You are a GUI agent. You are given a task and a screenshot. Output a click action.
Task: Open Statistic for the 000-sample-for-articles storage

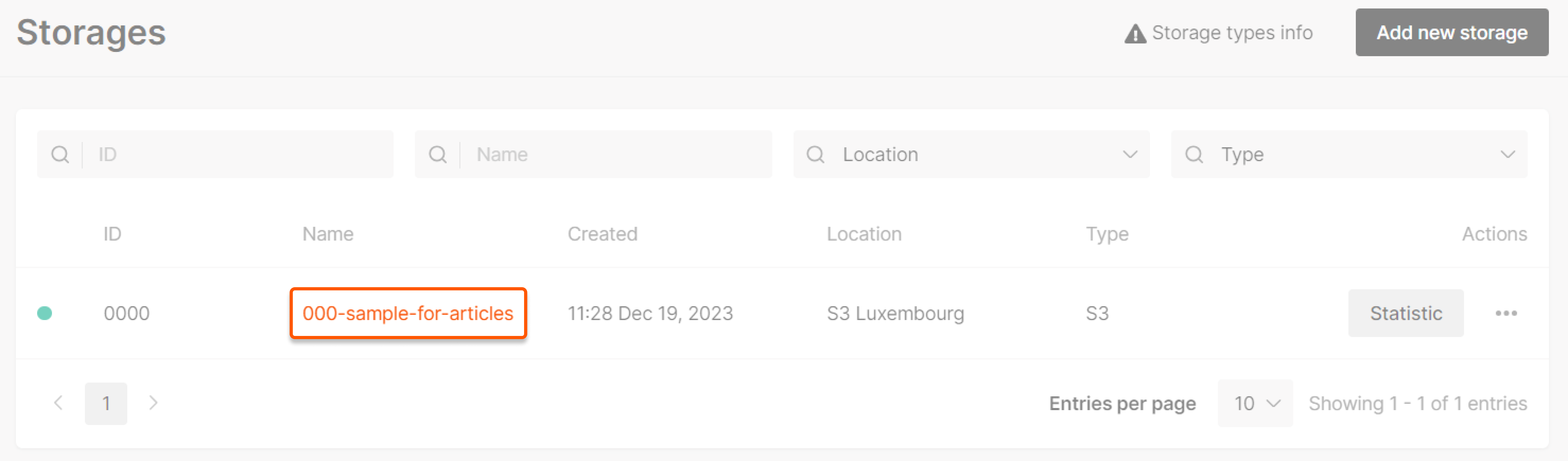point(1405,313)
